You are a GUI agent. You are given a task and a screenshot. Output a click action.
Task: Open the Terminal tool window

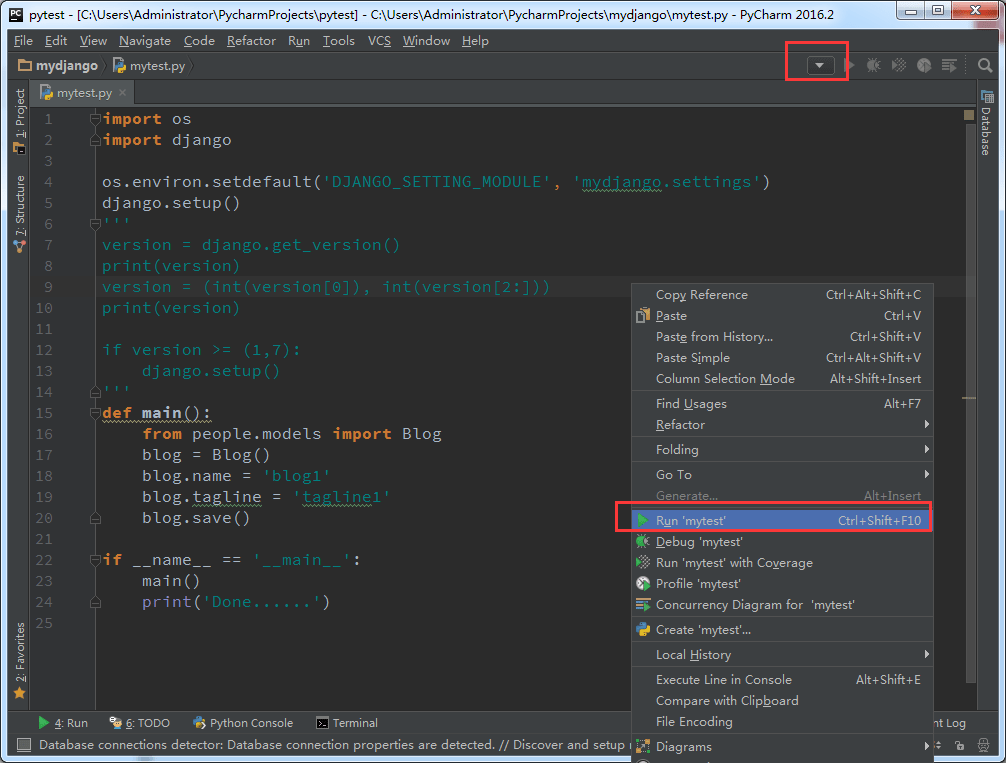click(347, 723)
